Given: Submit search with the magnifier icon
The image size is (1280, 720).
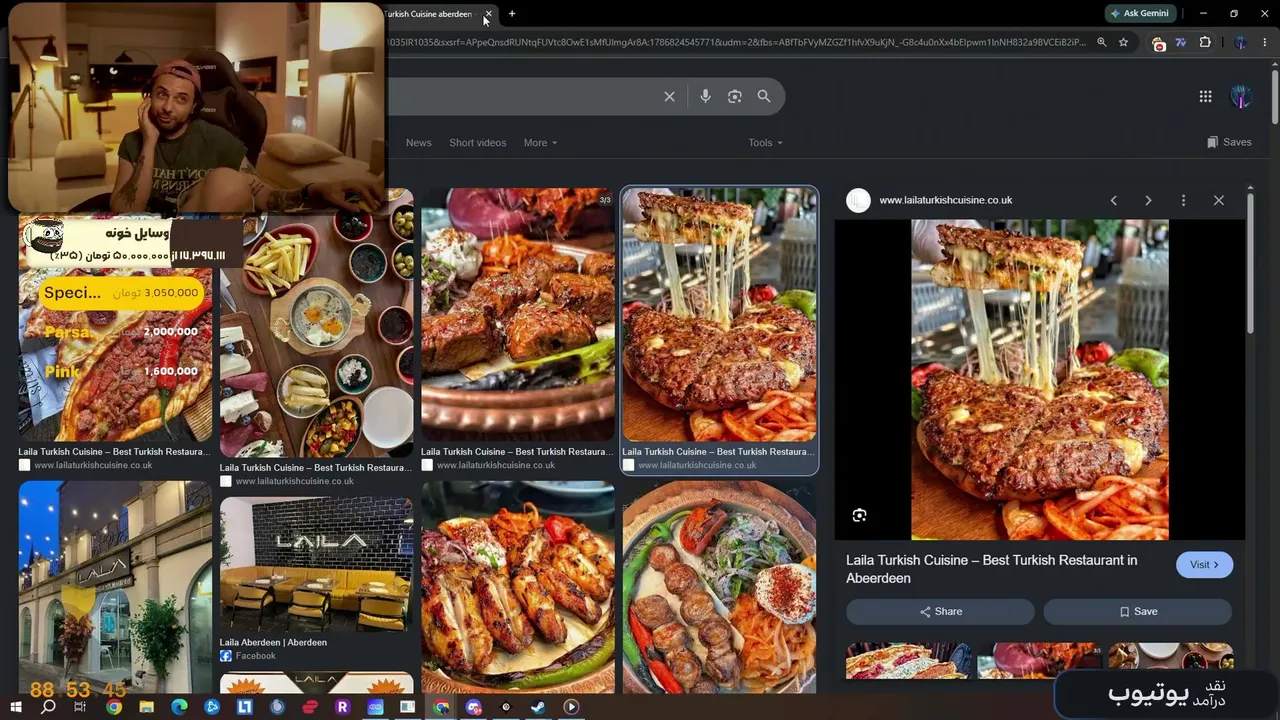Looking at the screenshot, I should click(x=764, y=96).
